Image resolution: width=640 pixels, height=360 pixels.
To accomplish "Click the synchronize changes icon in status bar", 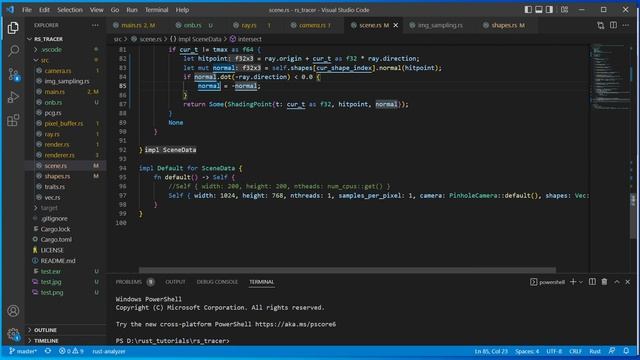I will pos(48,351).
